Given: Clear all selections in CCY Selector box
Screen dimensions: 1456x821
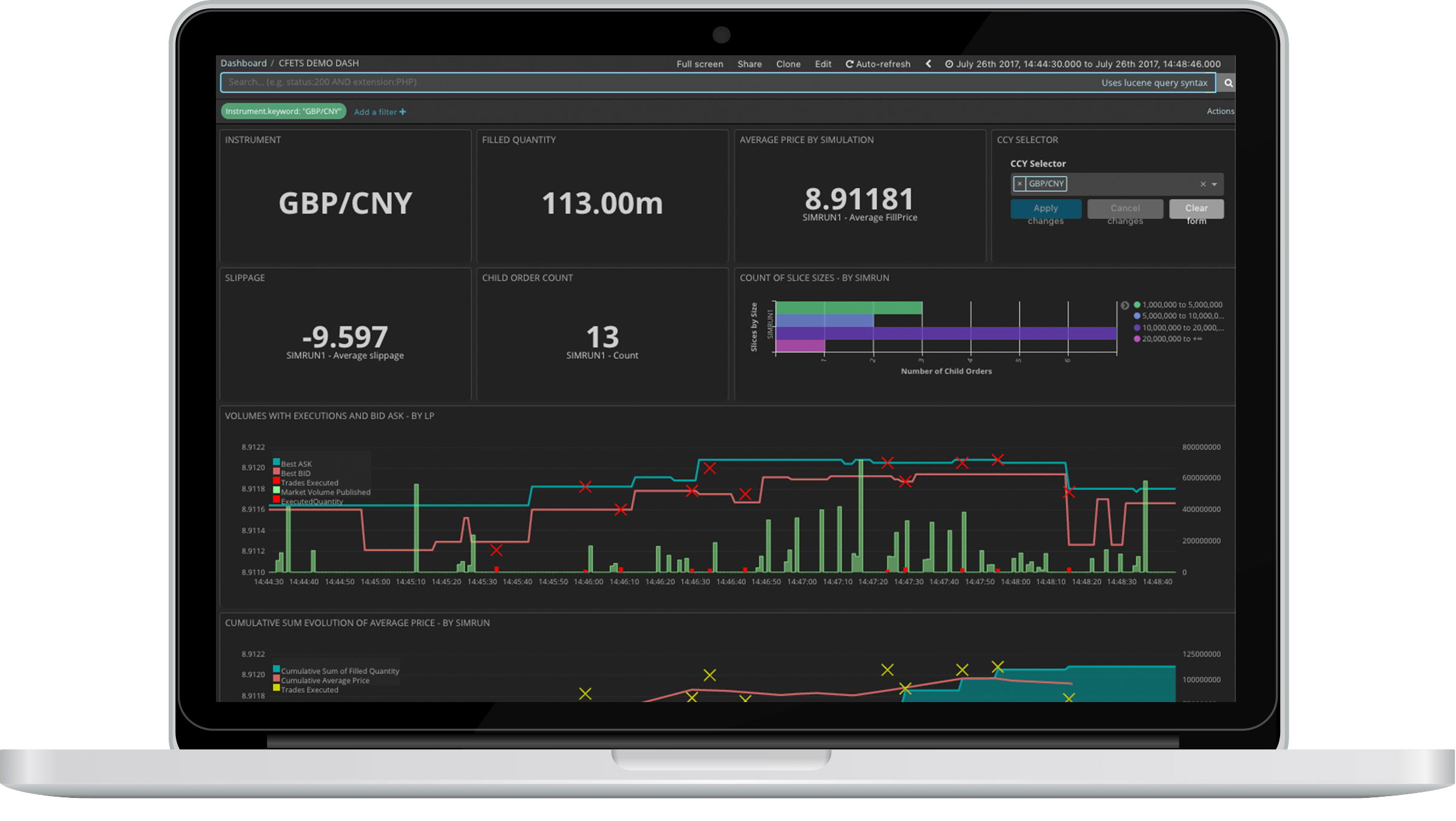Looking at the screenshot, I should pyautogui.click(x=1202, y=184).
